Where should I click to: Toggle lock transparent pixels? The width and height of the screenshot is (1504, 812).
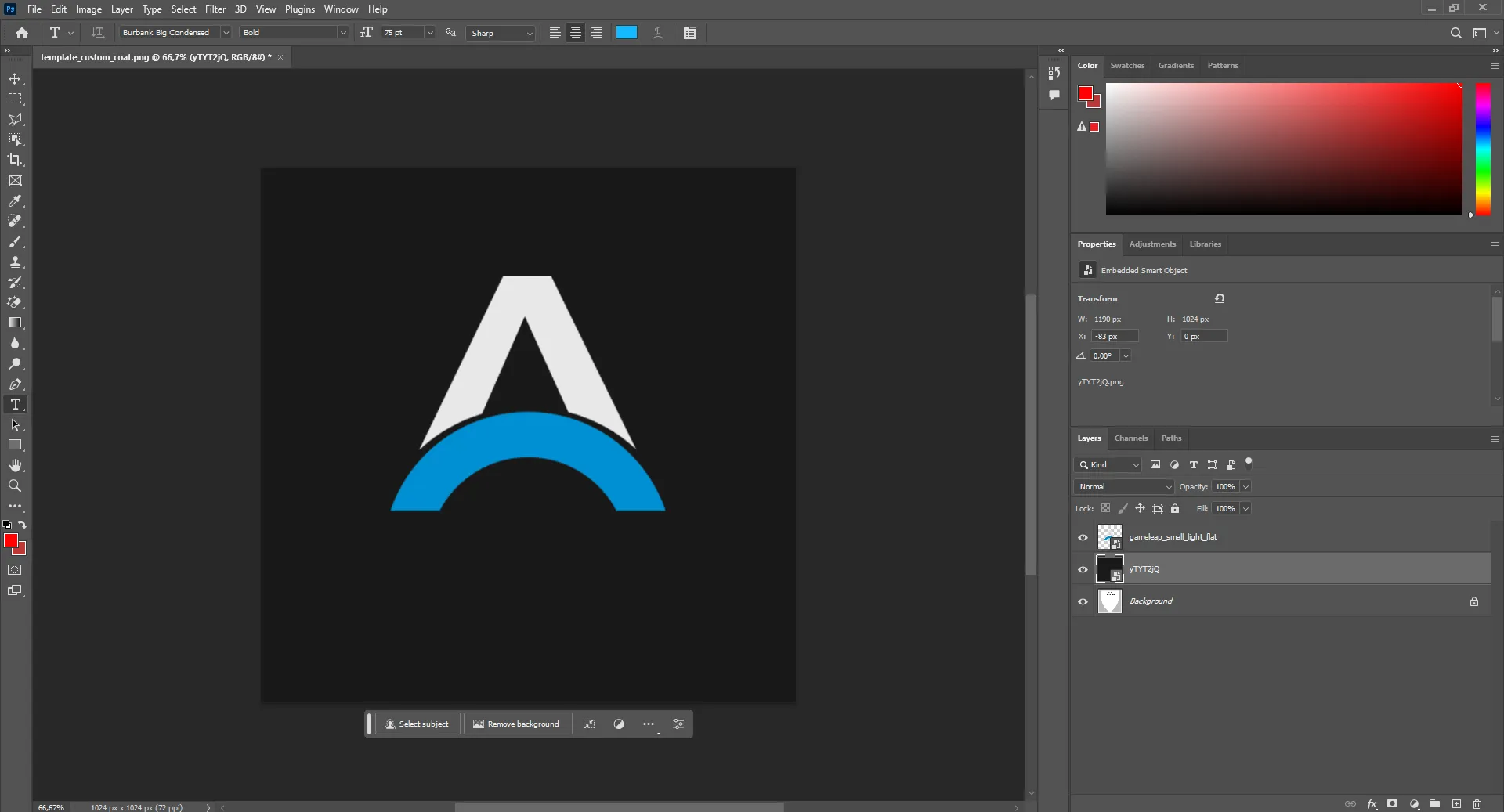[1106, 509]
